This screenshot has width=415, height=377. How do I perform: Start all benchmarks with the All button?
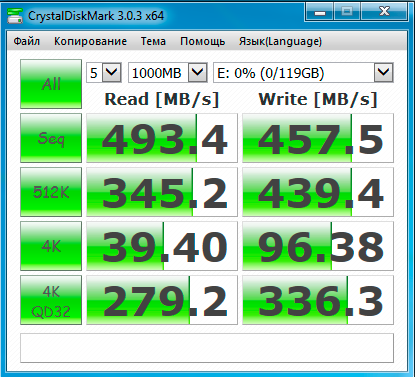51,84
